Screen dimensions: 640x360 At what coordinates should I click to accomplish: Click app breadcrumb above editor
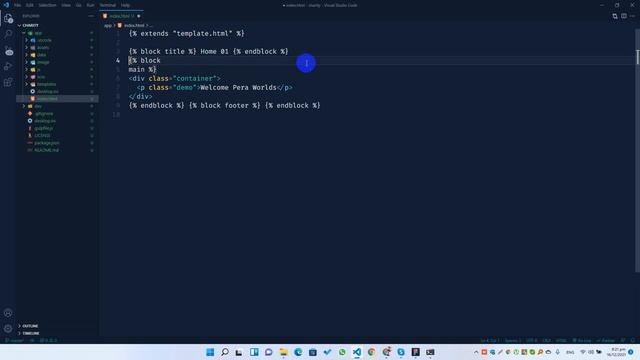[107, 25]
